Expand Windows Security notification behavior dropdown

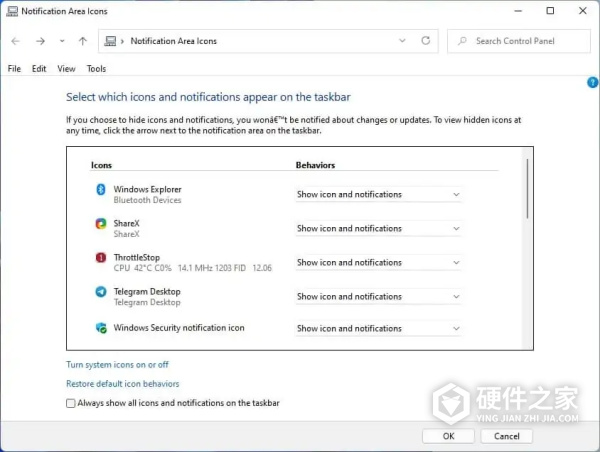point(378,329)
